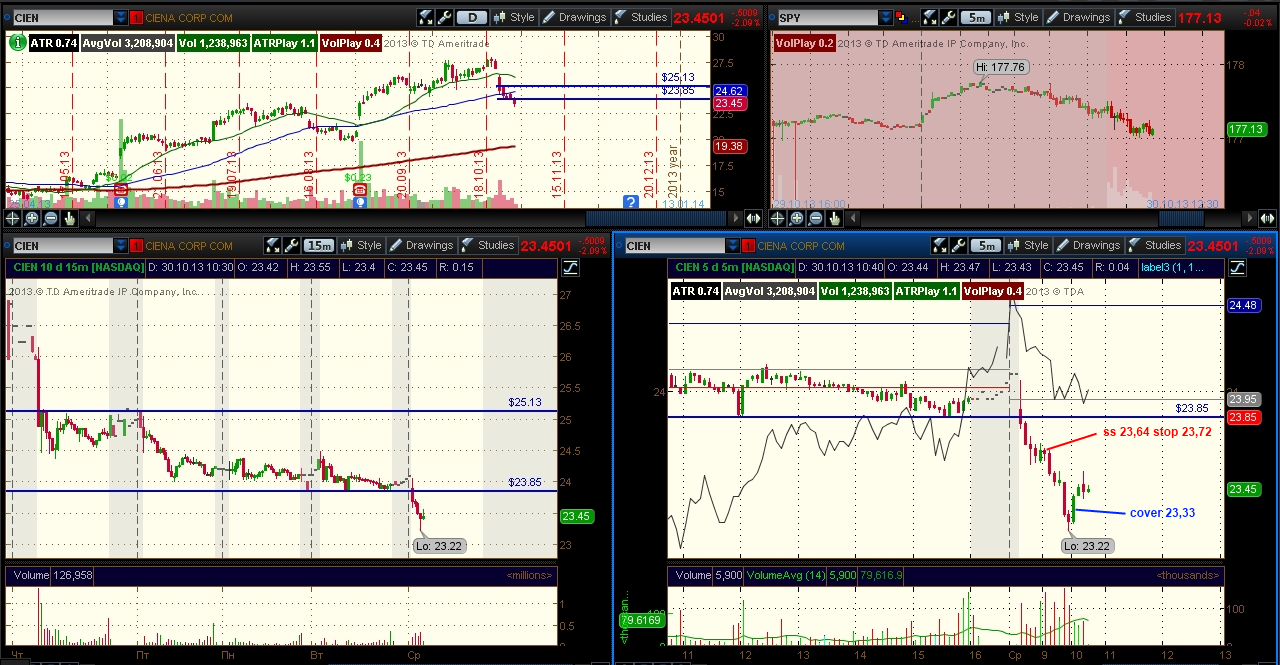Toggle the price-scale curve button on 5m chart
Image resolution: width=1280 pixels, height=665 pixels.
[1237, 267]
